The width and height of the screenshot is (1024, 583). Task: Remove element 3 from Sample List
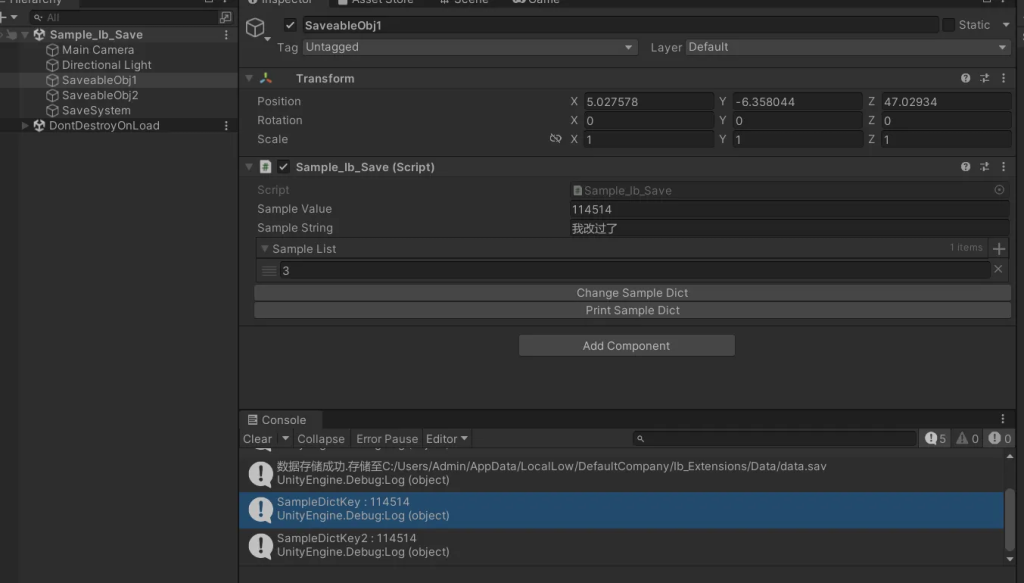(x=998, y=269)
